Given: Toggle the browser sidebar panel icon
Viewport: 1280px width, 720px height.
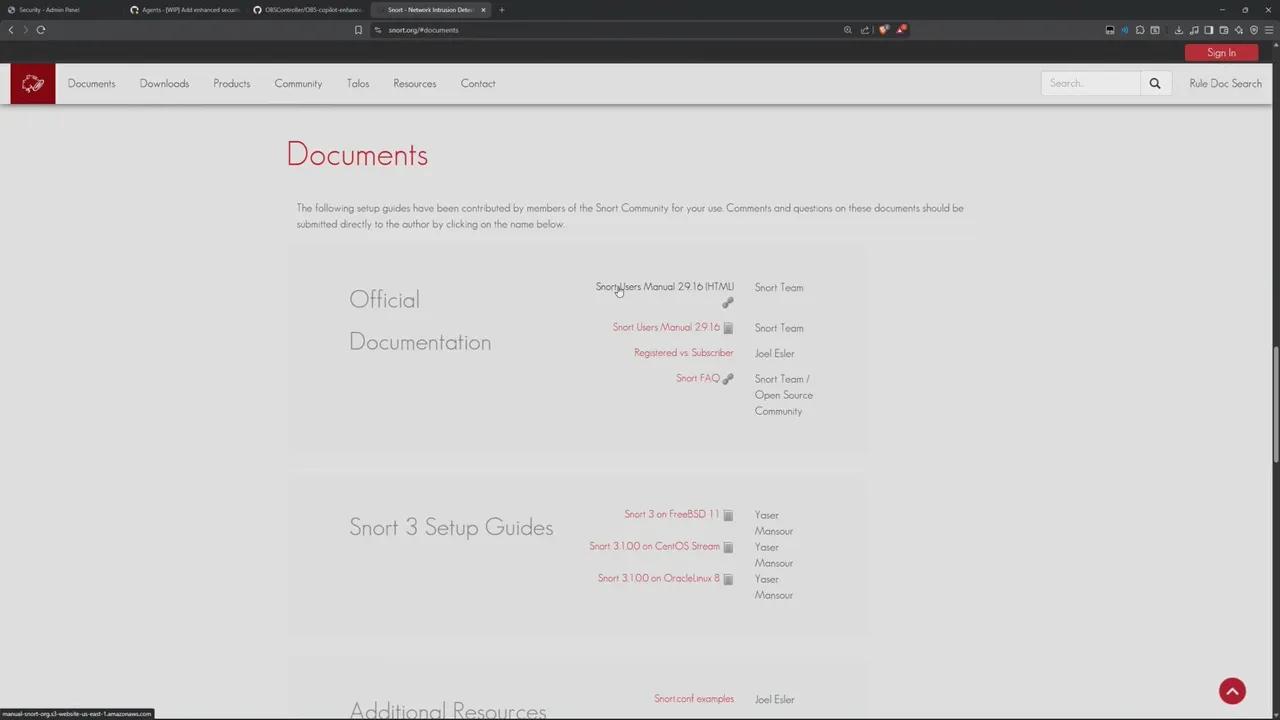Looking at the screenshot, I should tap(1209, 30).
